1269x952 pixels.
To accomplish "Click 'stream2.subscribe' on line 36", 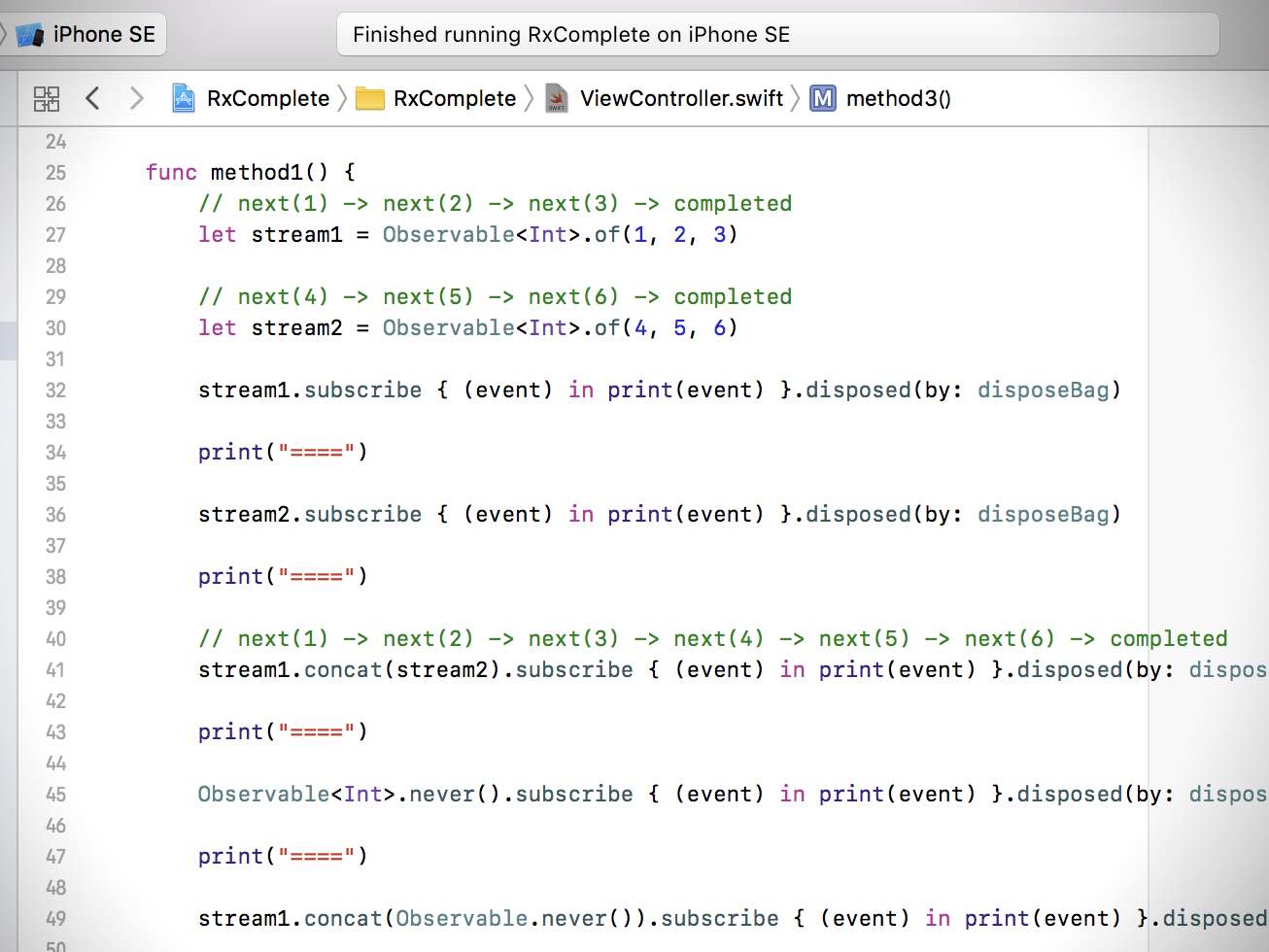I will tap(310, 515).
